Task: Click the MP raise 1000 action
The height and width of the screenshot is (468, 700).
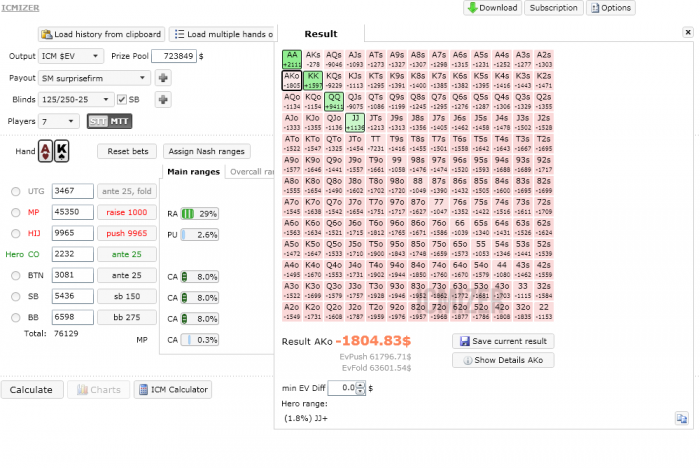Action: [127, 212]
